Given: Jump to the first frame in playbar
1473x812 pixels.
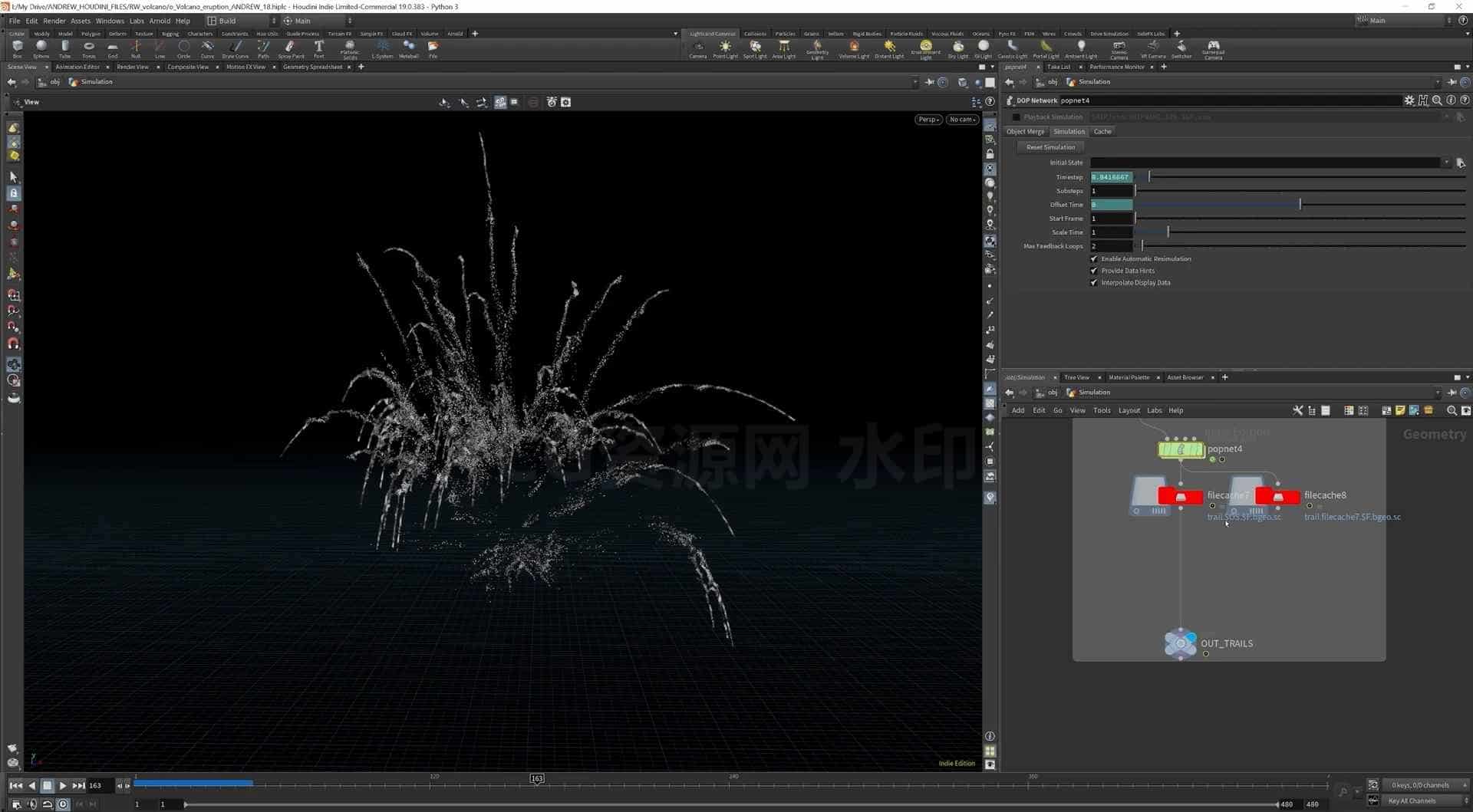Looking at the screenshot, I should [15, 785].
